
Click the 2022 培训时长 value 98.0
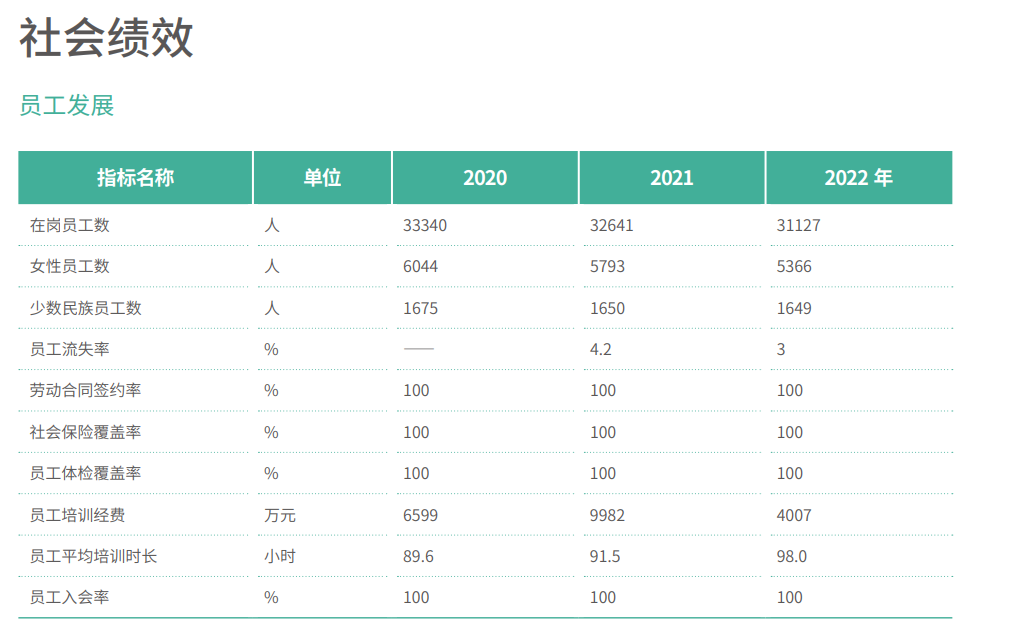pos(791,556)
